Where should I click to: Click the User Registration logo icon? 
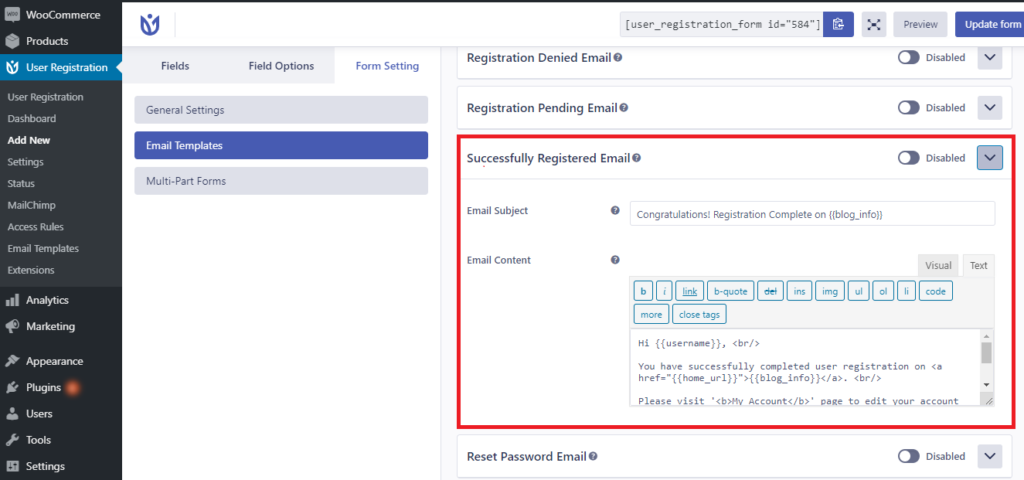(150, 25)
